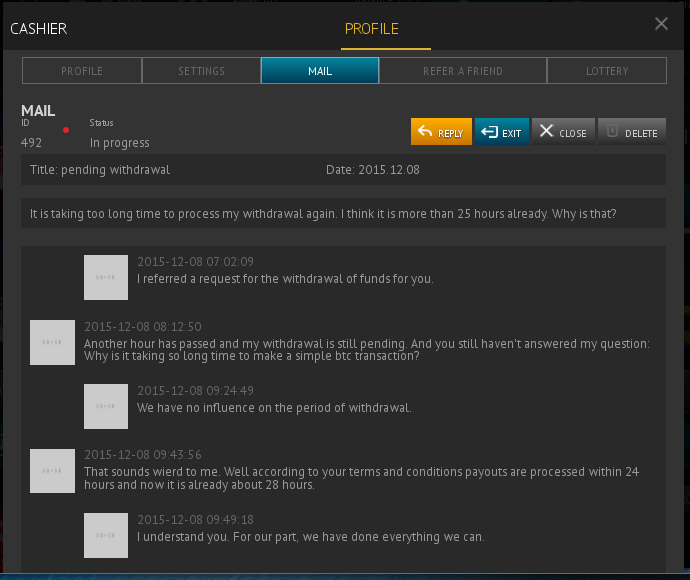Click the ticket ID '492'
This screenshot has height=580, width=690.
[31, 143]
